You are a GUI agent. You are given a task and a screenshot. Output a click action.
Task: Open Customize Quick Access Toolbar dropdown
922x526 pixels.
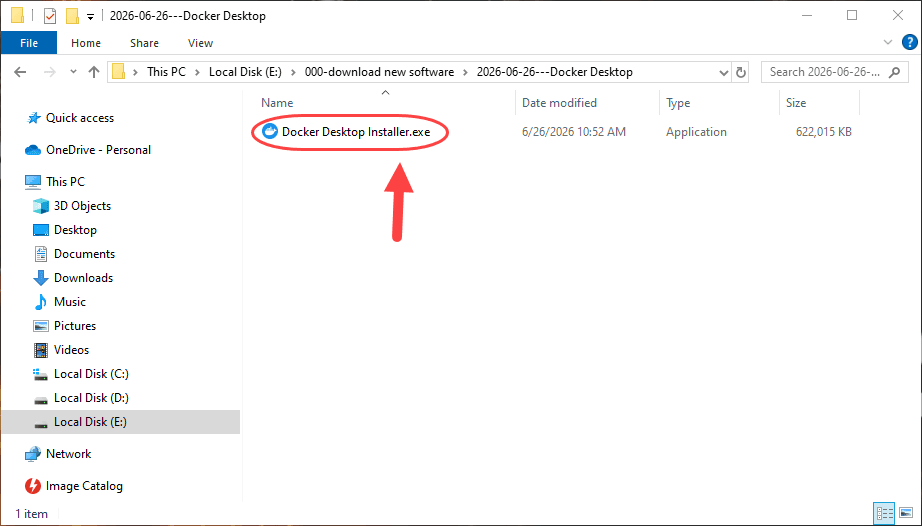point(91,16)
